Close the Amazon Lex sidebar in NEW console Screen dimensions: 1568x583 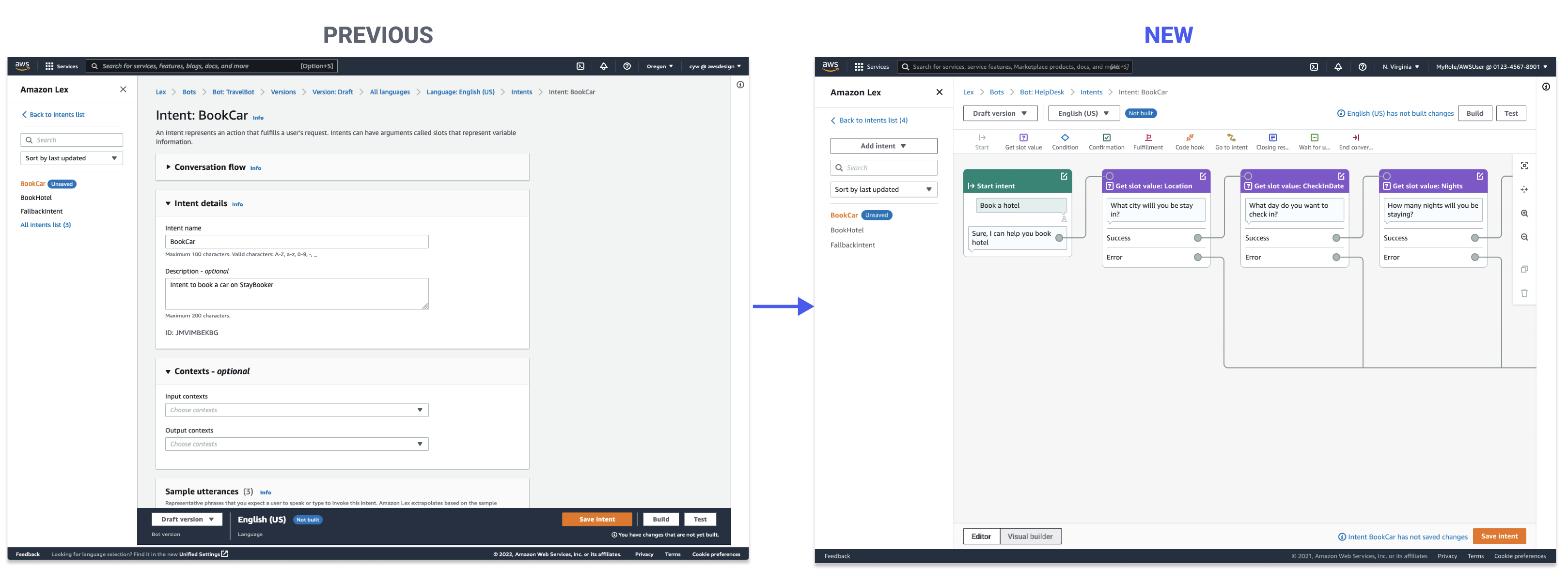pos(939,92)
